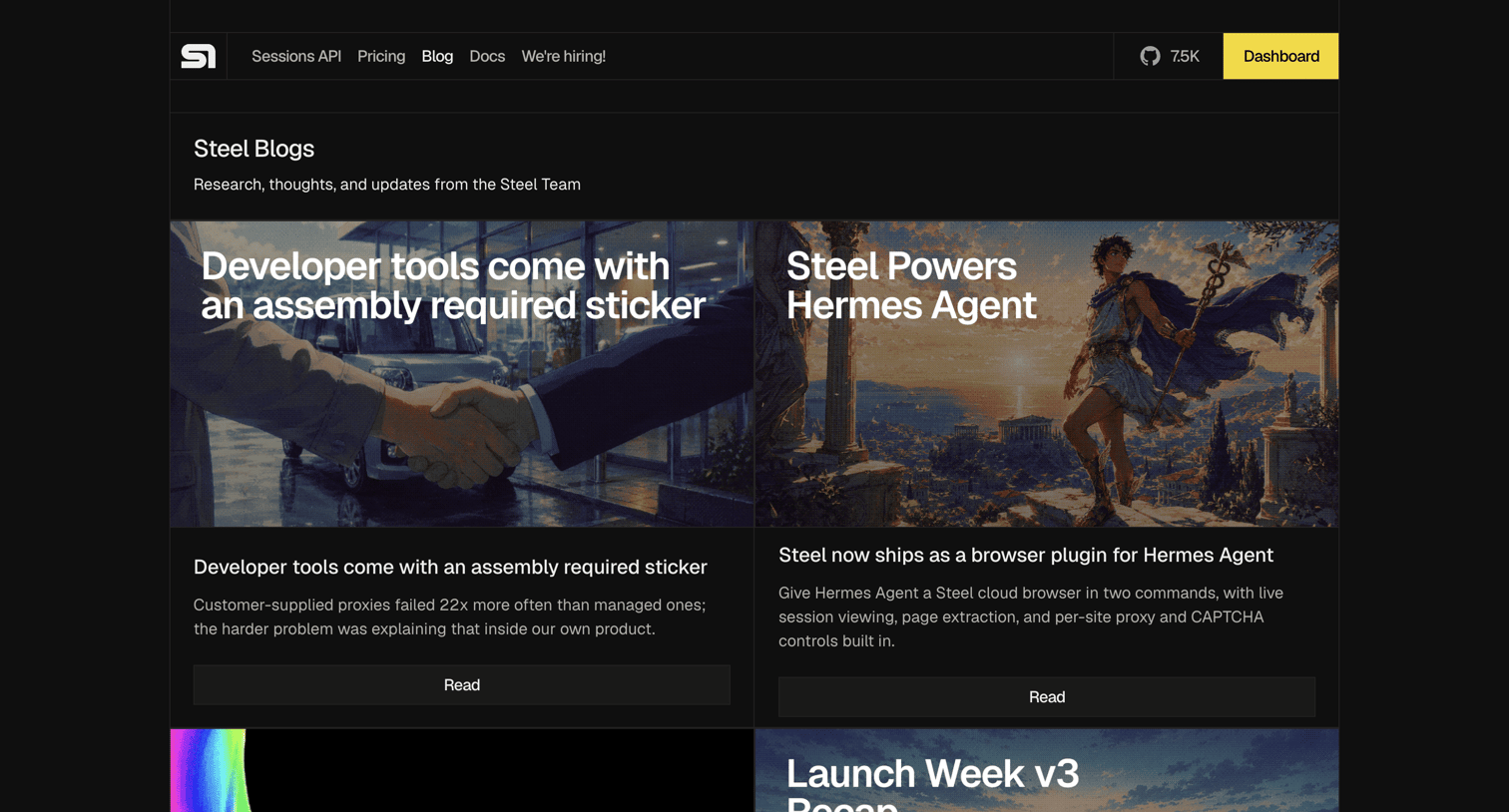Select the Blog nav item
The image size is (1509, 812).
(437, 56)
